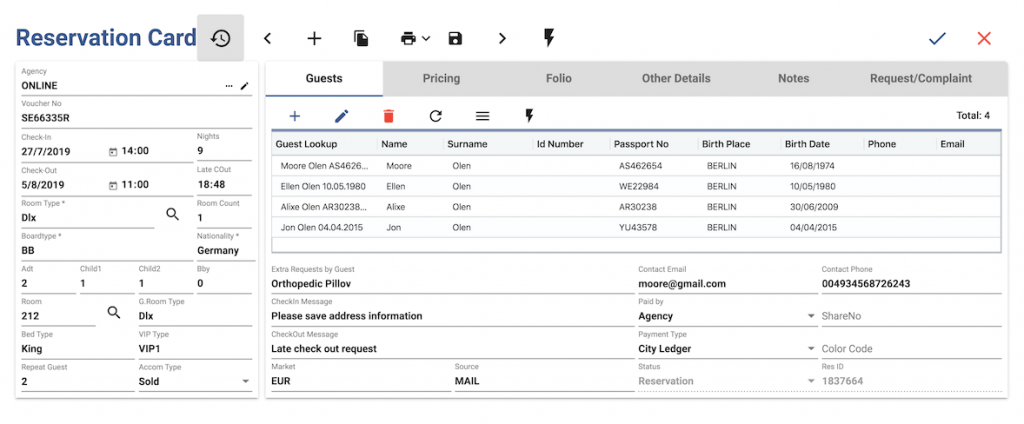Expand the Accom Type Sold dropdown

[246, 382]
